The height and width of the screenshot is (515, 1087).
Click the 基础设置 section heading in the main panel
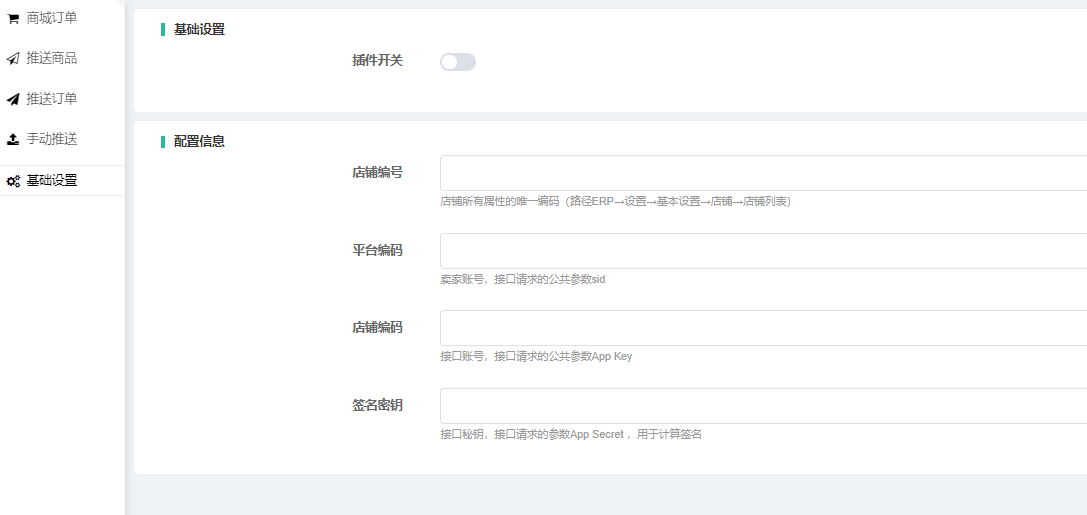coord(199,30)
